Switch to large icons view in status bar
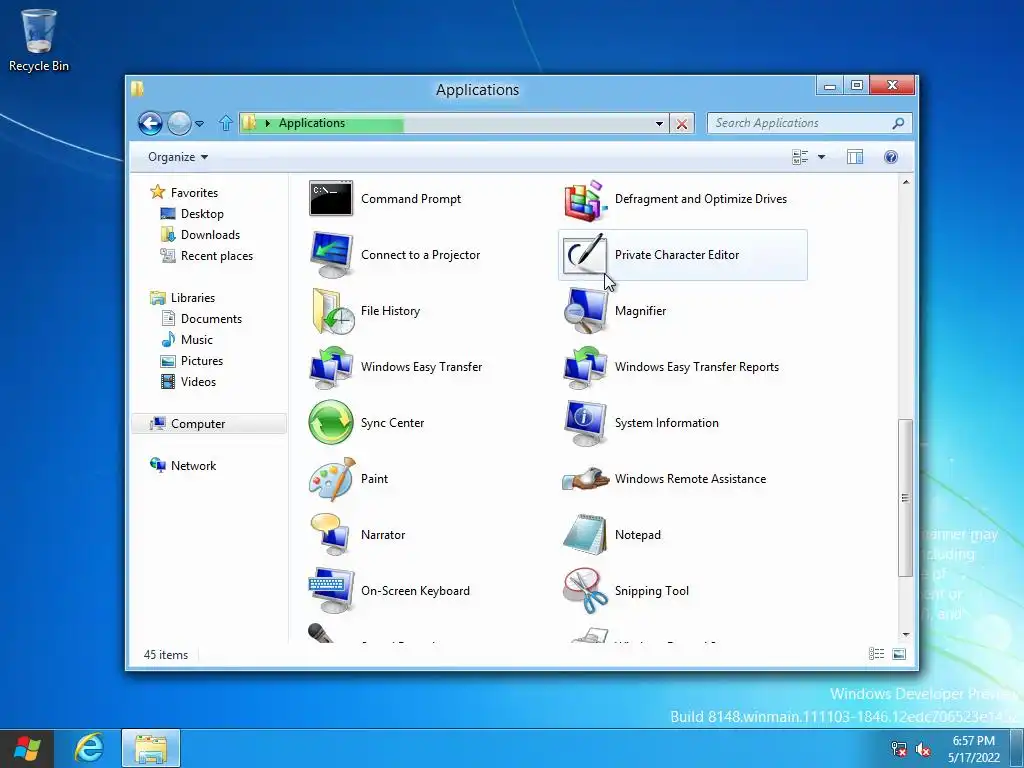 click(899, 654)
